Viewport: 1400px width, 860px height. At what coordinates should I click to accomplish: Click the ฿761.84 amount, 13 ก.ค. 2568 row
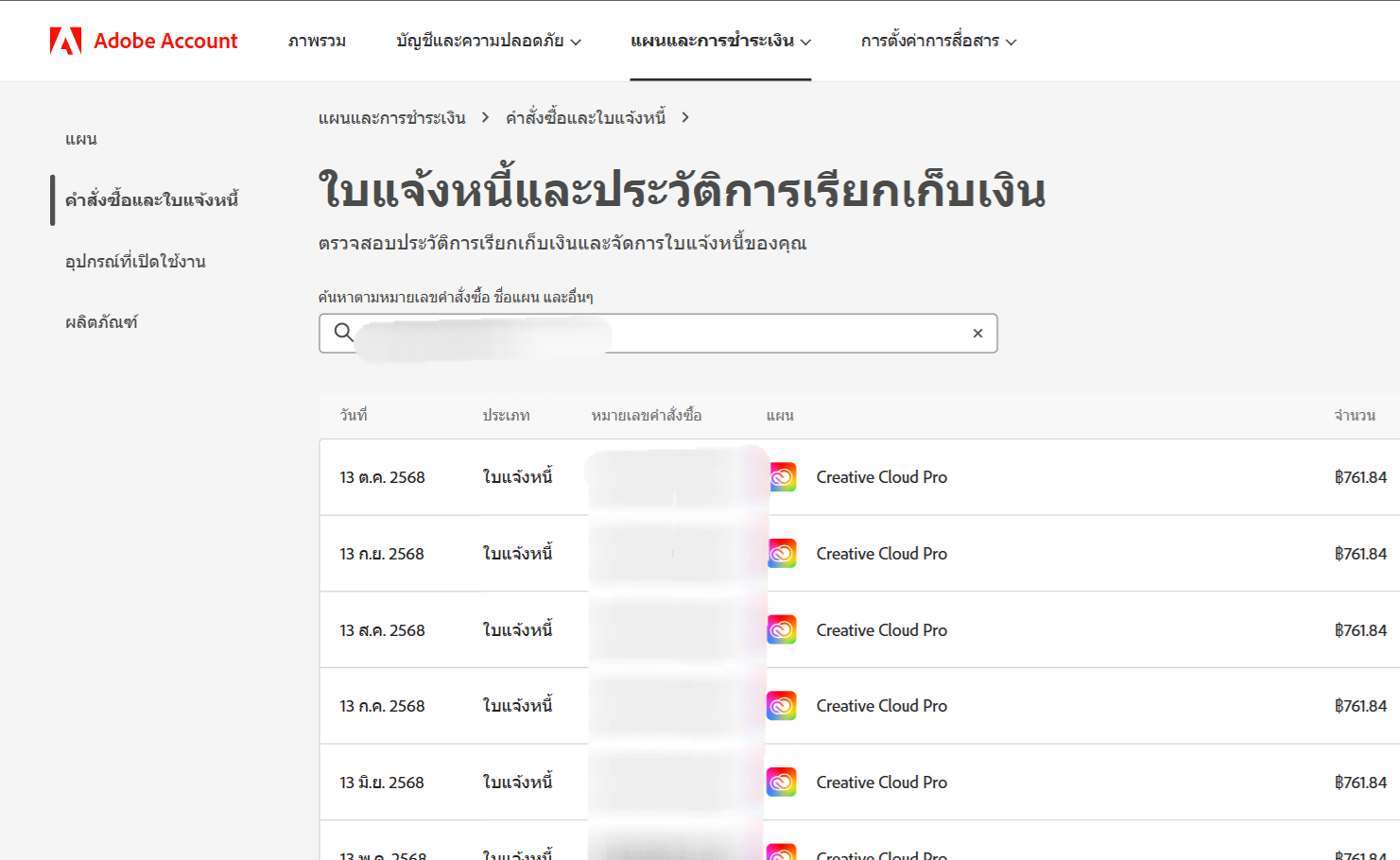pos(1360,706)
